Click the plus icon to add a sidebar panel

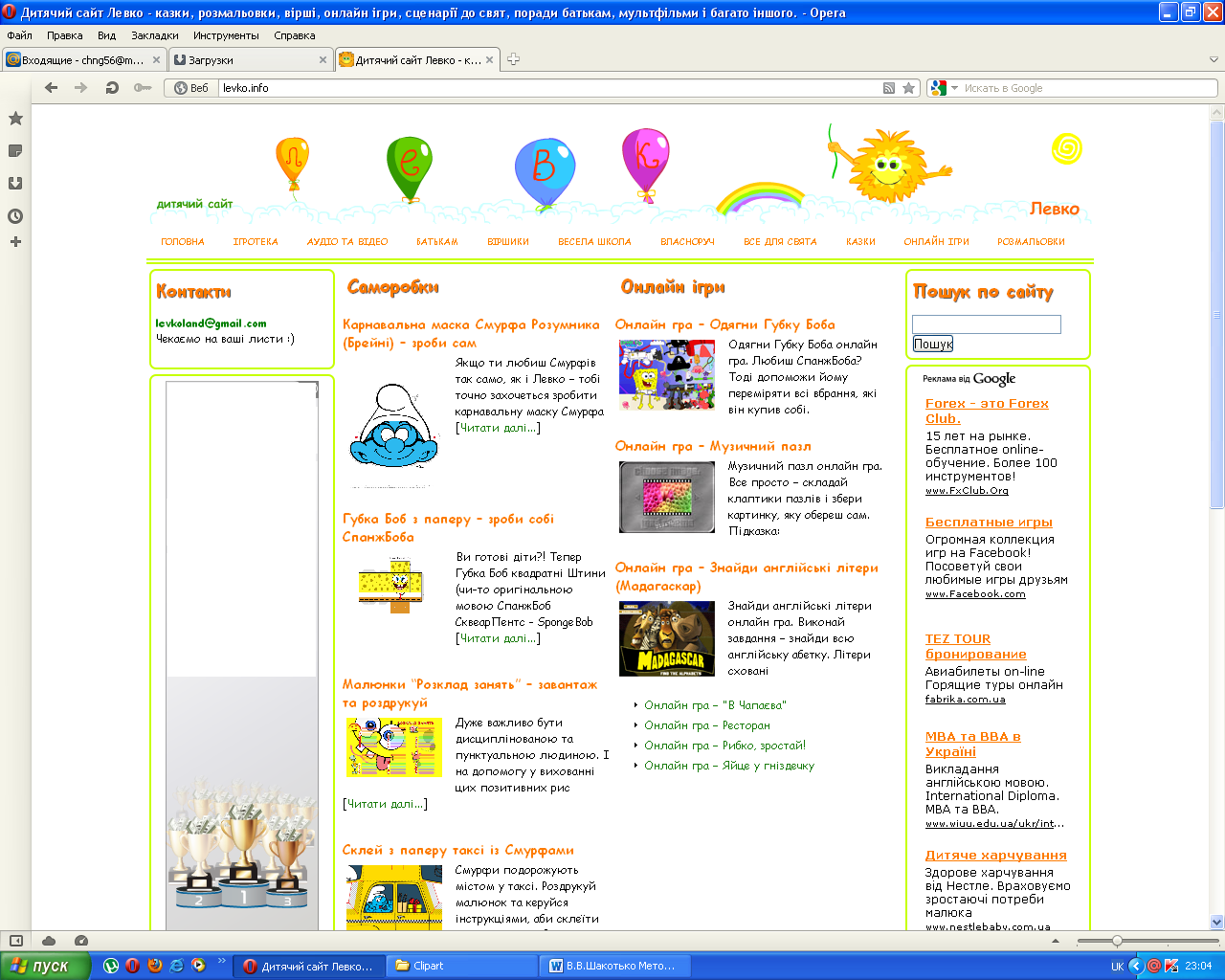pyautogui.click(x=15, y=242)
